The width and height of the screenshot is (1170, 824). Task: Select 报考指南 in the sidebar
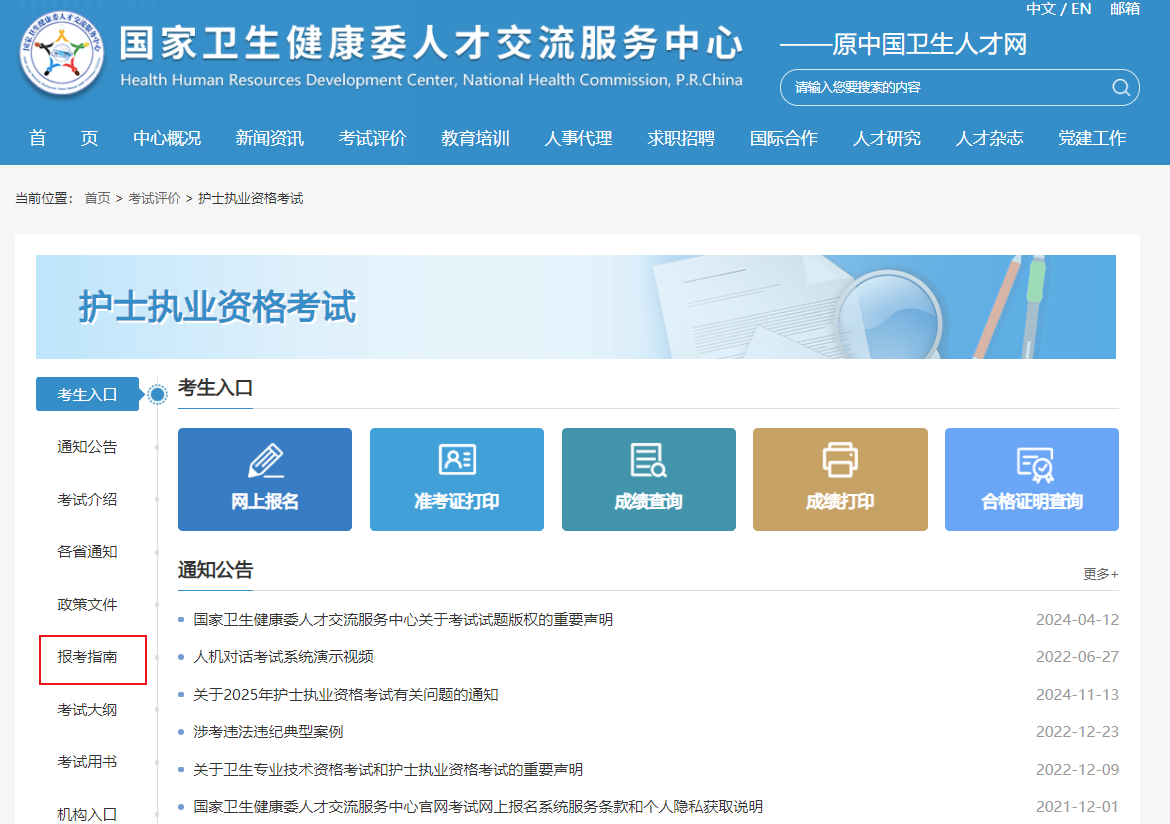tap(87, 657)
